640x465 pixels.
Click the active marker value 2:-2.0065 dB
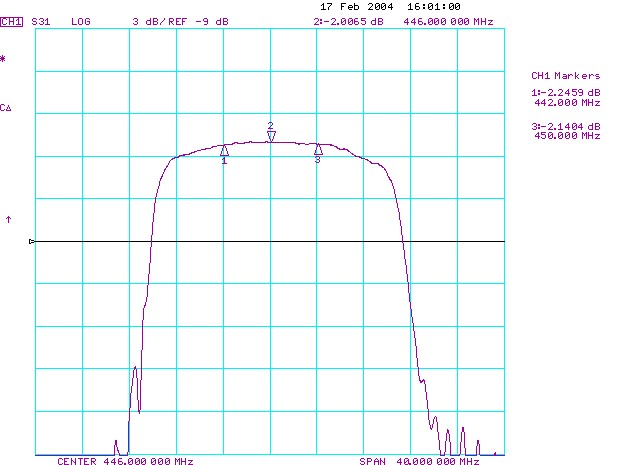(x=349, y=22)
